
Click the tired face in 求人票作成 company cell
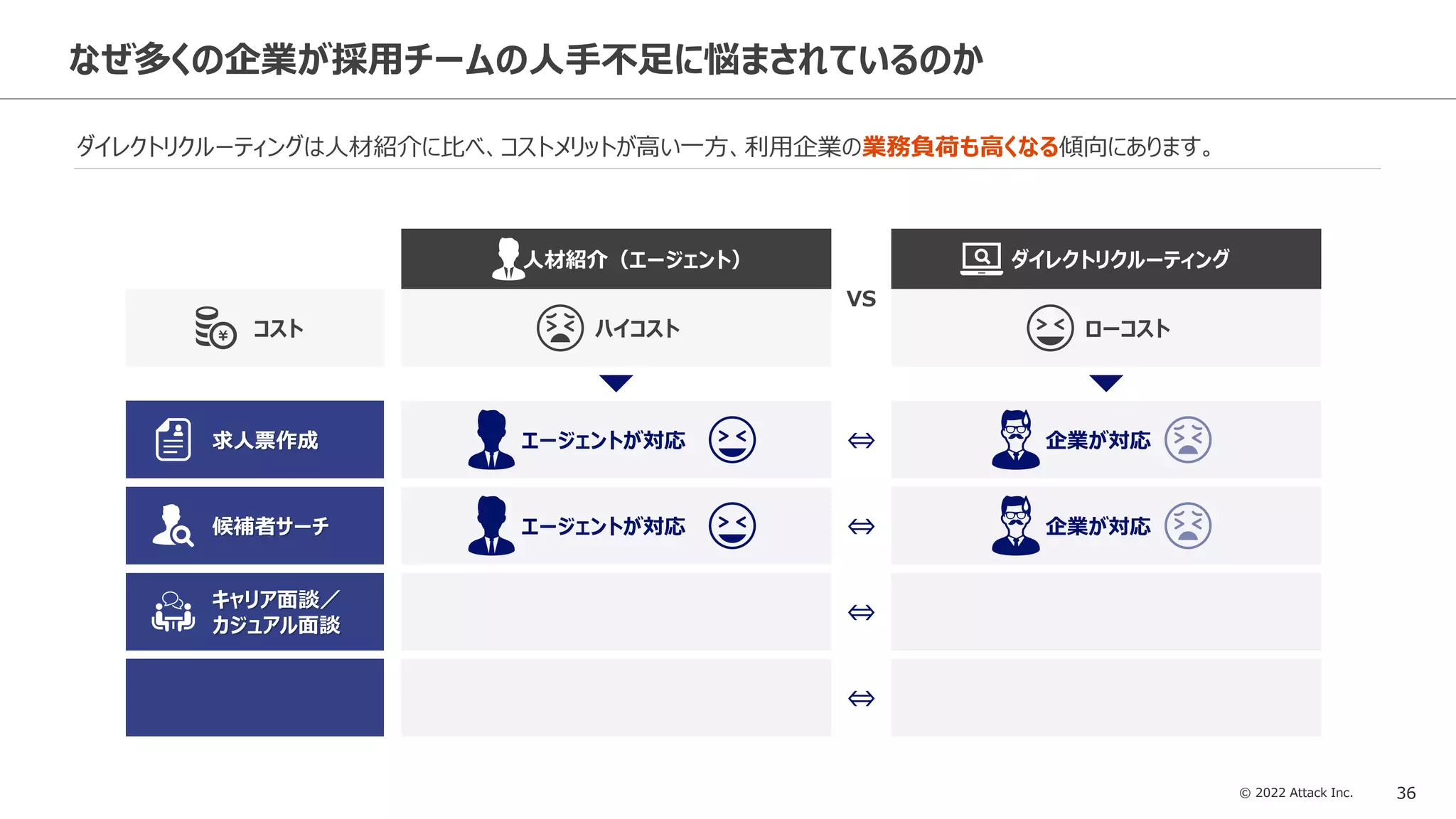coord(1188,439)
